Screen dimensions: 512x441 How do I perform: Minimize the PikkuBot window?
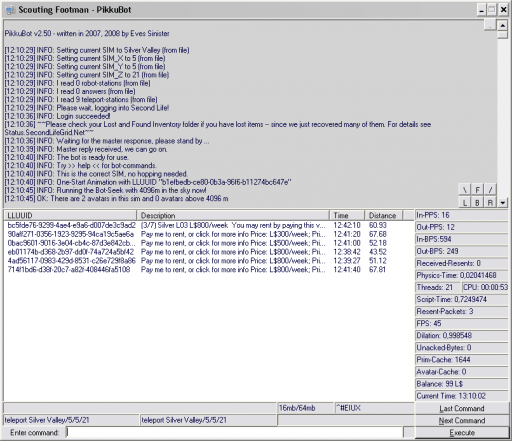tap(482, 10)
